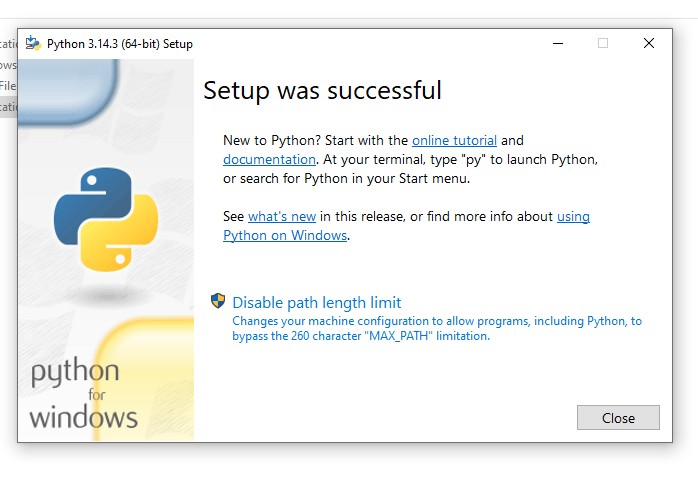Click the Python icon in the title bar

click(33, 44)
